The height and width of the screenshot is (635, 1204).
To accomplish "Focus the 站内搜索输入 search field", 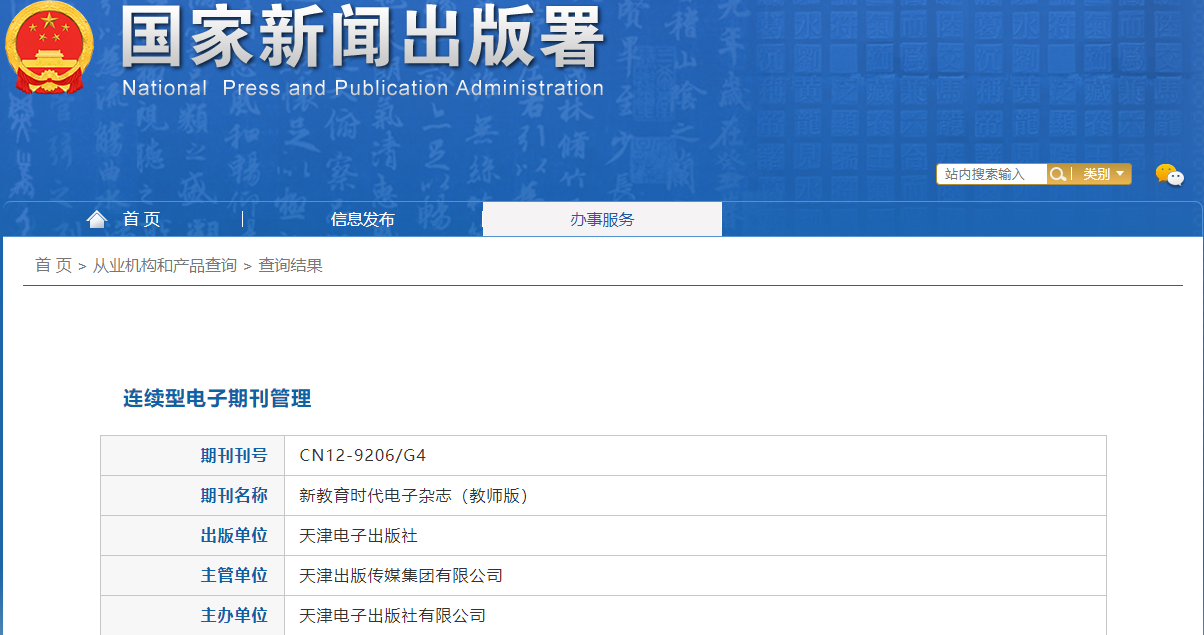I will pos(992,174).
